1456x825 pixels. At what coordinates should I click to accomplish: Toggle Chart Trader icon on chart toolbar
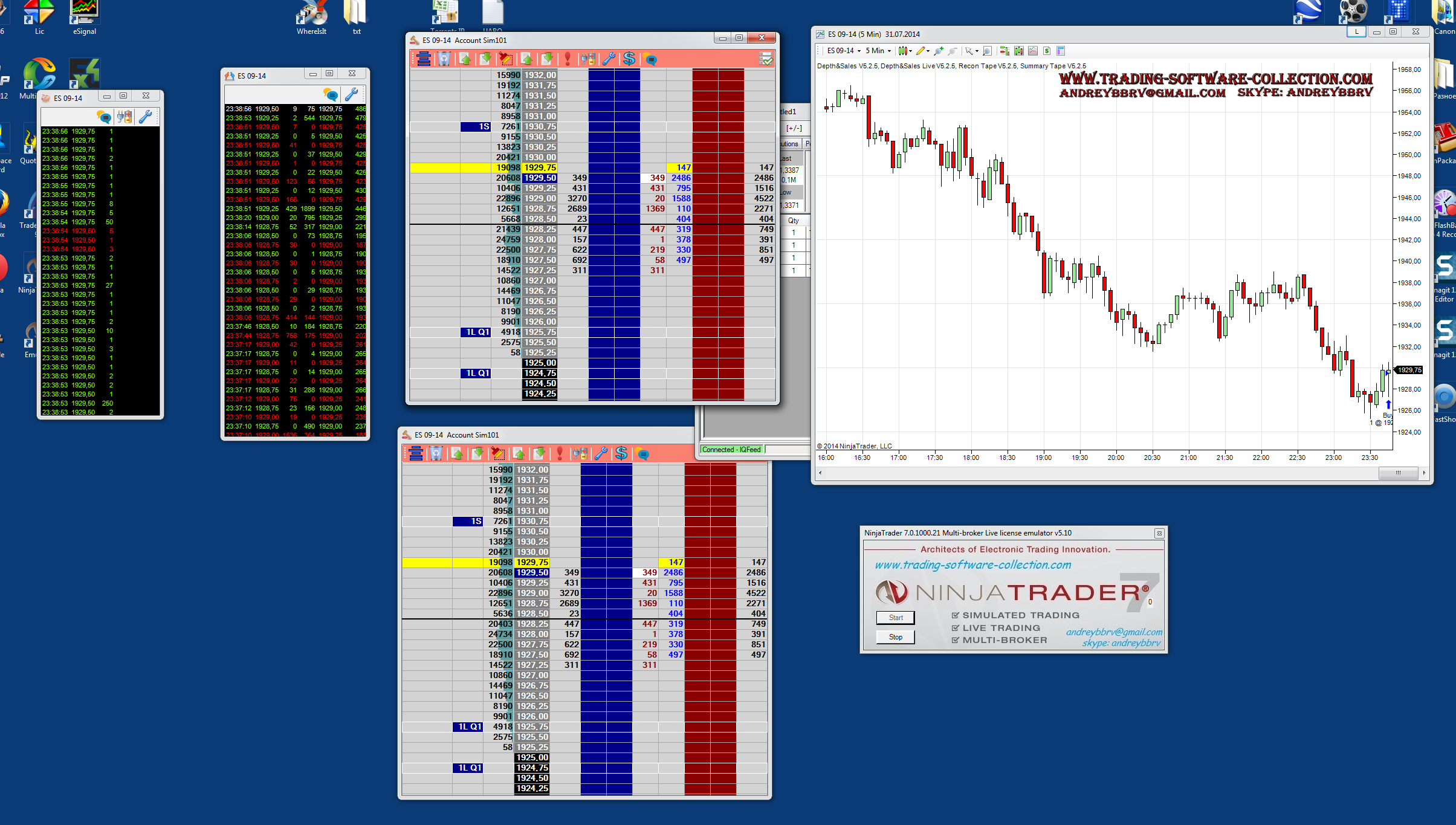pyautogui.click(x=1005, y=51)
